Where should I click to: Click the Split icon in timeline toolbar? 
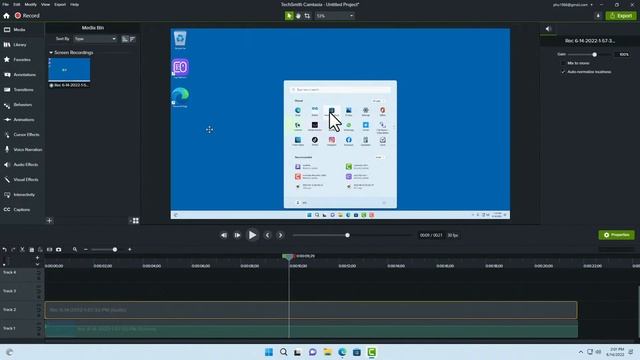point(49,250)
